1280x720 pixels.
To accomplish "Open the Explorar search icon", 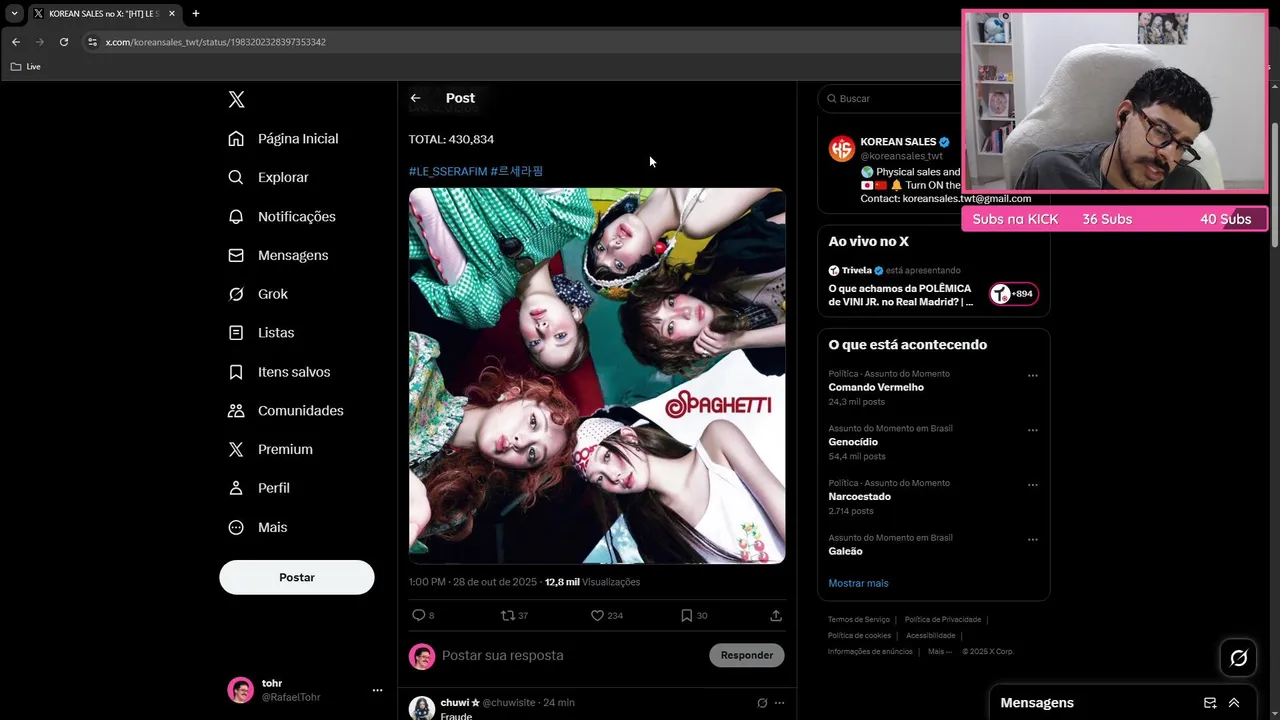I will [x=236, y=177].
